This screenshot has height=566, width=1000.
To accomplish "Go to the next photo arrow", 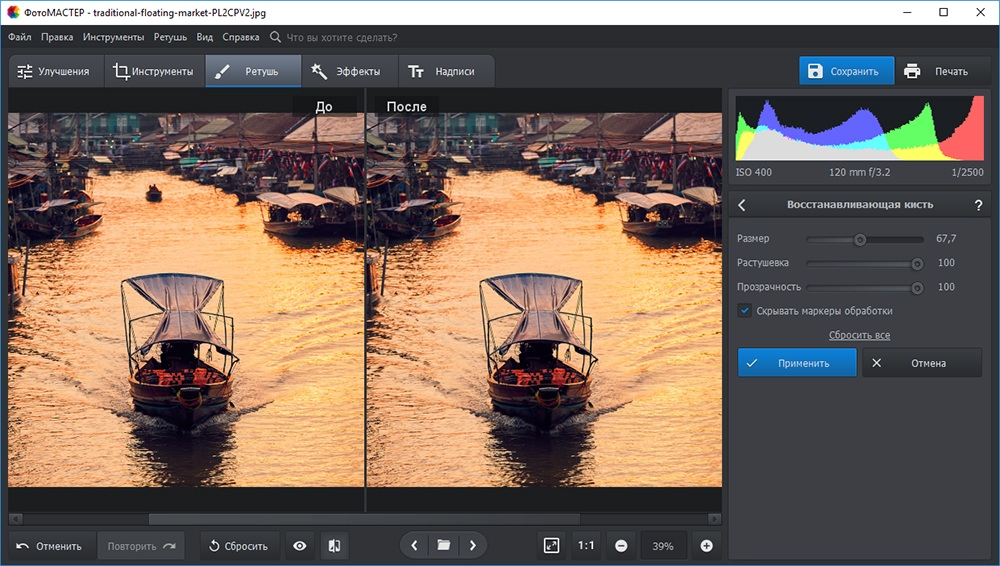I will (473, 545).
